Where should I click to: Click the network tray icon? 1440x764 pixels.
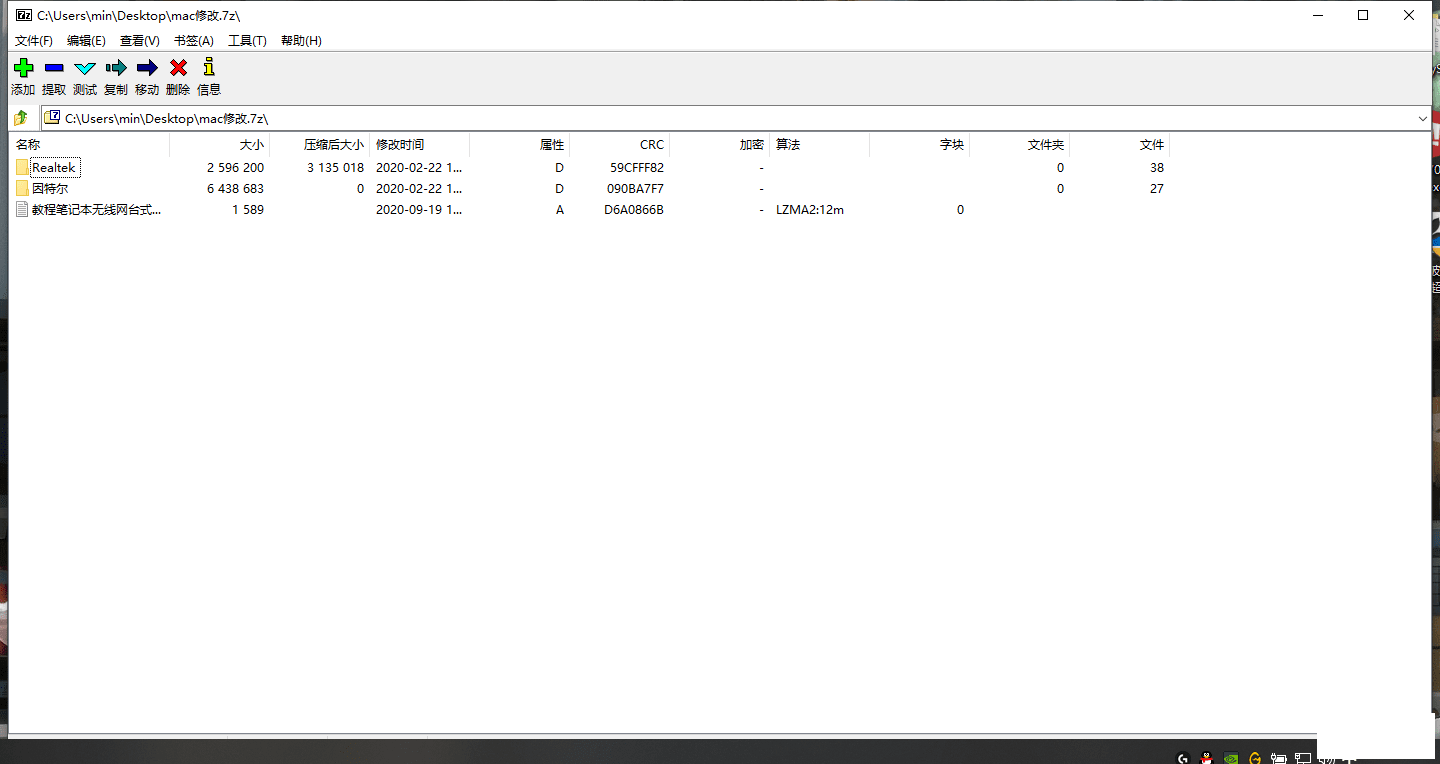pos(1303,758)
